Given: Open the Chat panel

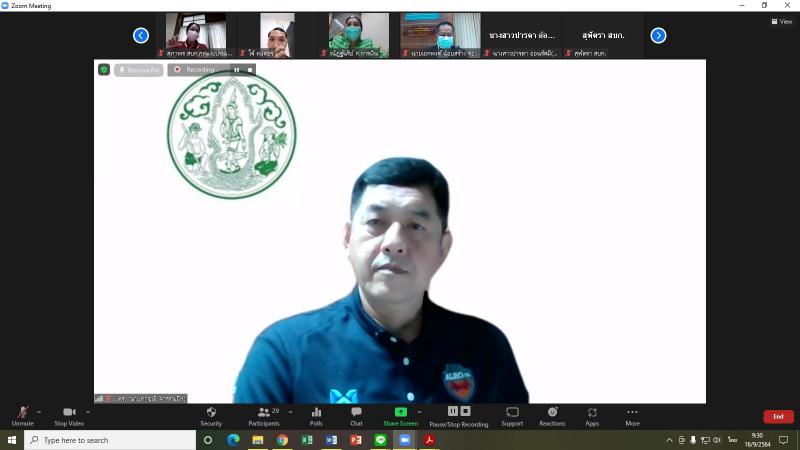Looking at the screenshot, I should click(356, 416).
